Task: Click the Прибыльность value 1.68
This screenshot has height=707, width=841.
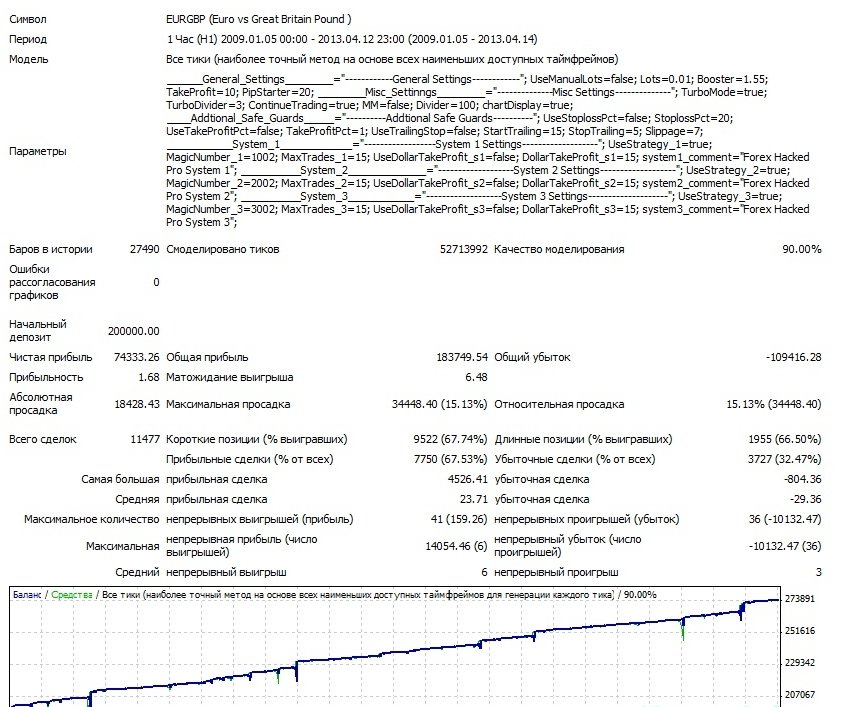Action: pos(149,378)
